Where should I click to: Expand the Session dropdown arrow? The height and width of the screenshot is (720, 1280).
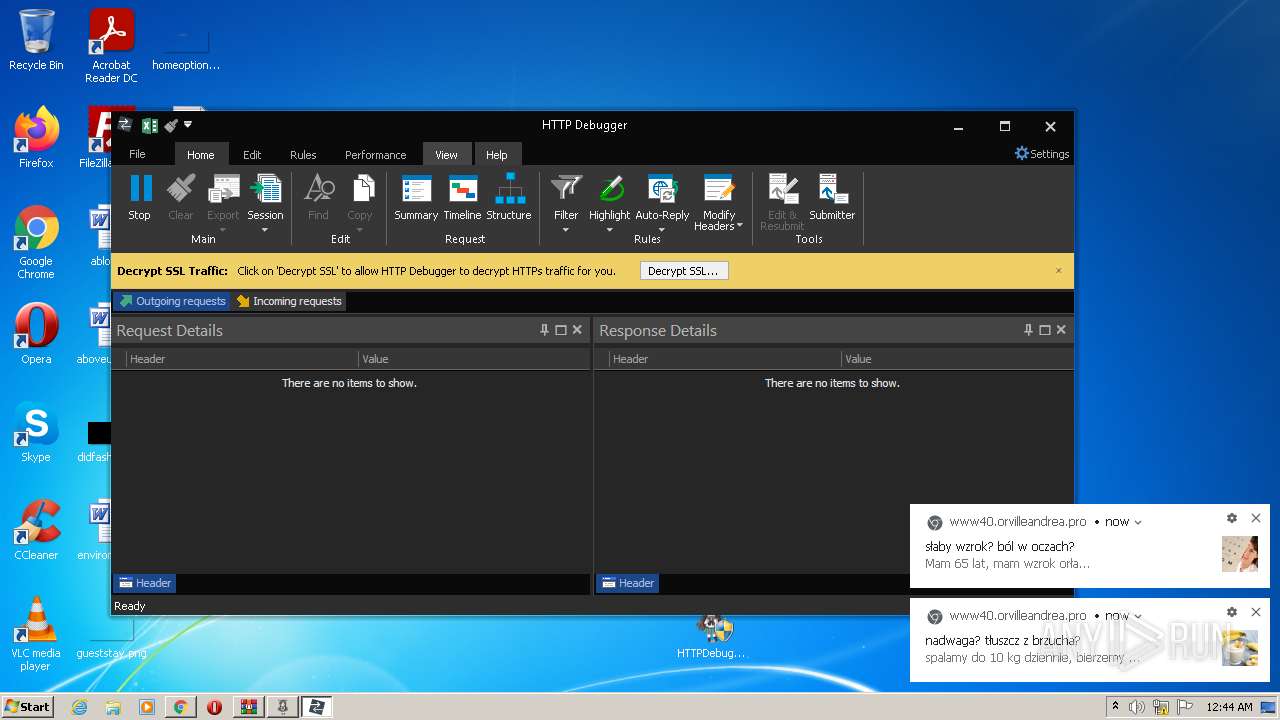[x=265, y=229]
